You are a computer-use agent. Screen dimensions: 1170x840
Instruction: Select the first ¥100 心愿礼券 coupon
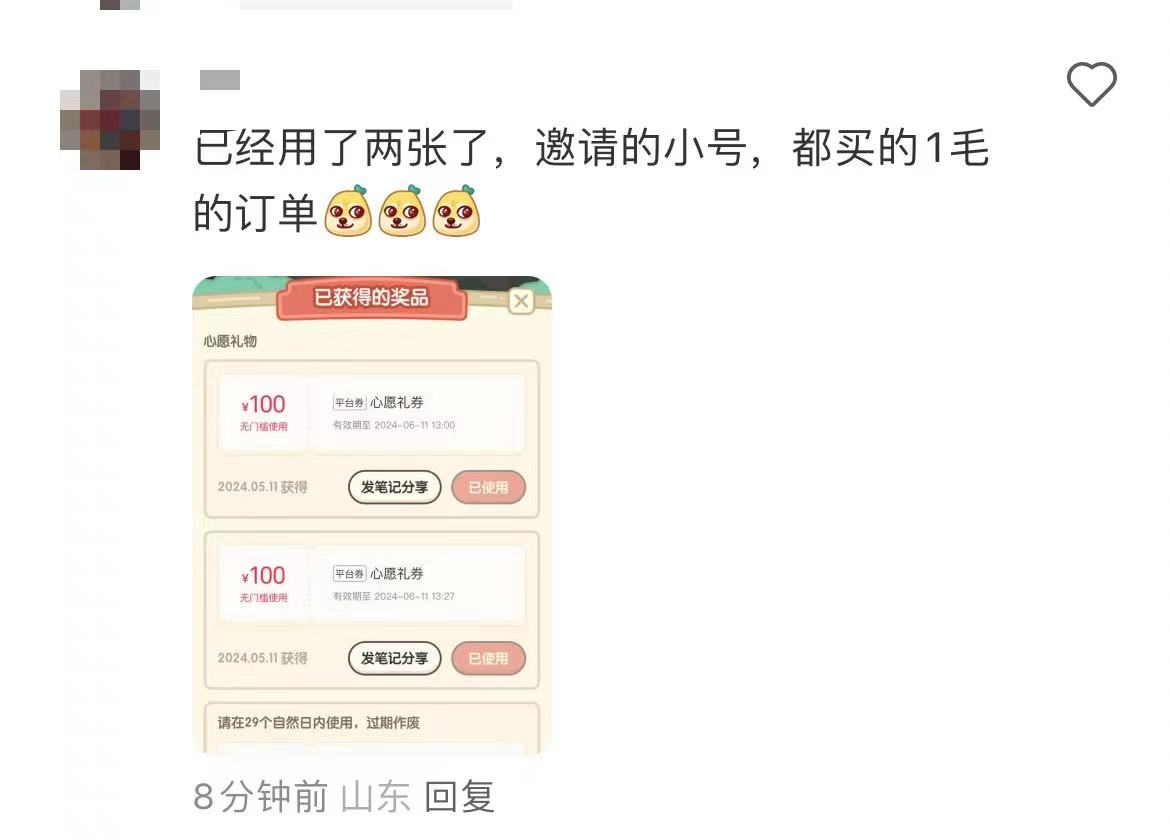click(x=372, y=413)
